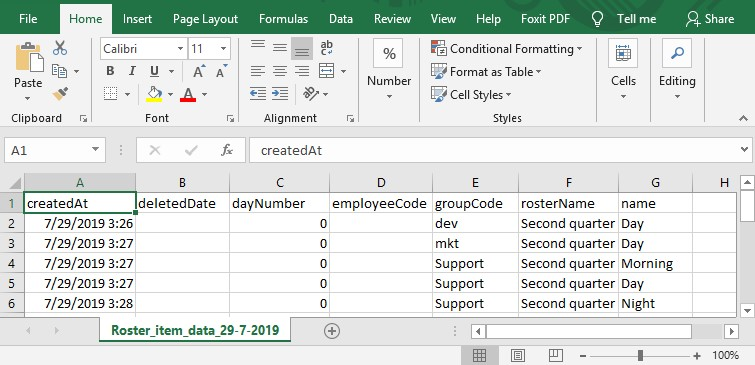Open underline style dropdown arrow
Viewport: 755px width, 365px height.
pos(171,72)
